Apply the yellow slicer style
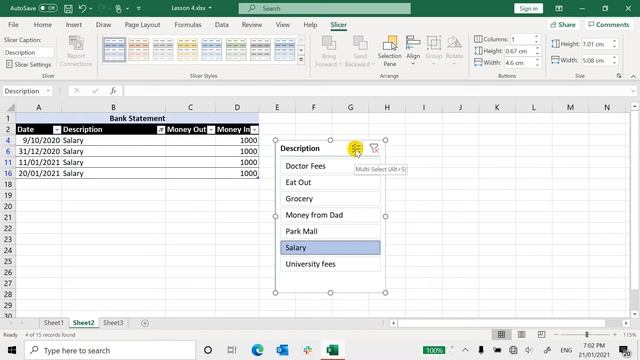Screen dimensions: 640x360 tap(187, 50)
